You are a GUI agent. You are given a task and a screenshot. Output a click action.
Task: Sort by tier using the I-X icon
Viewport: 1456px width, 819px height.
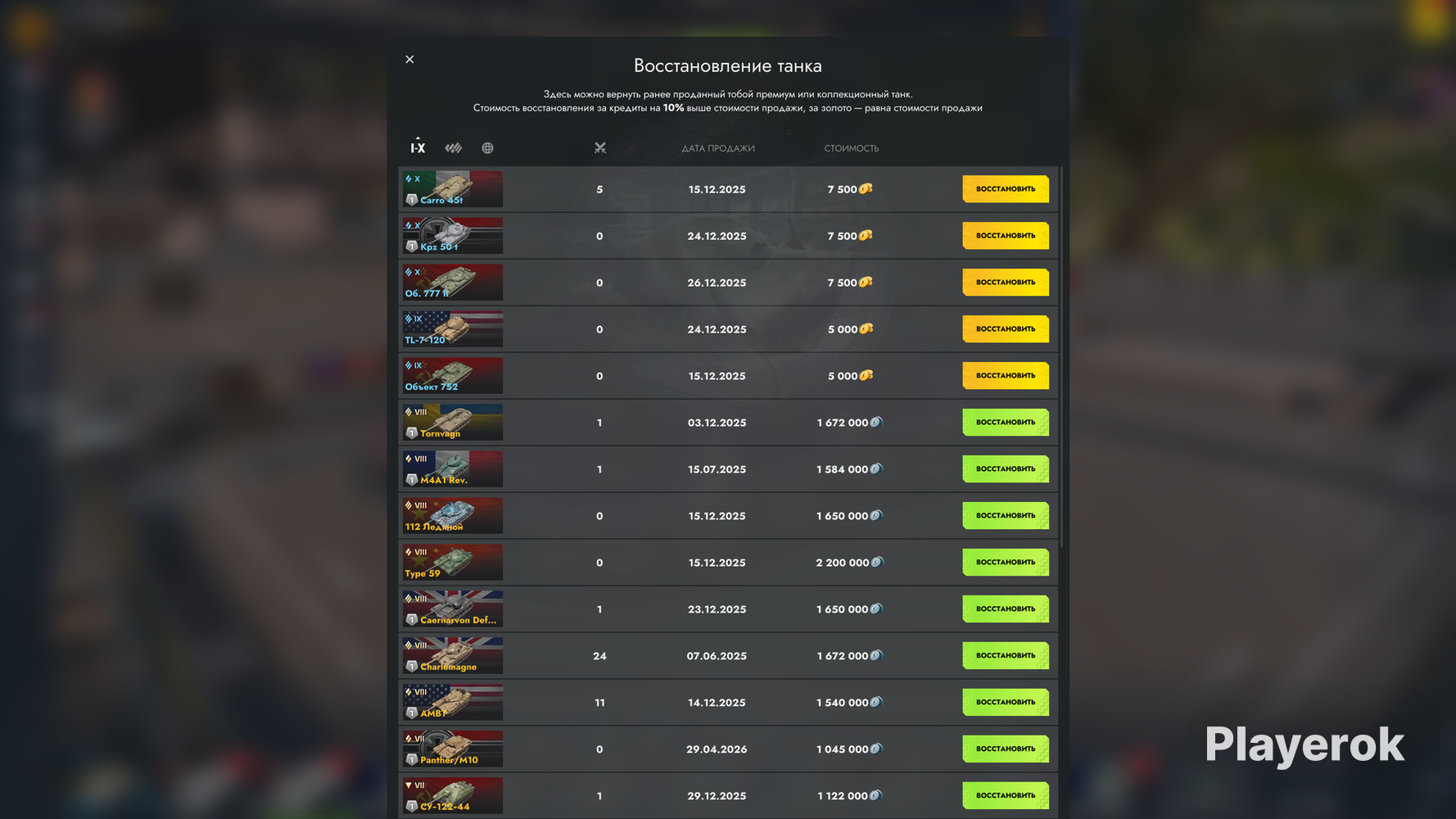pyautogui.click(x=418, y=147)
